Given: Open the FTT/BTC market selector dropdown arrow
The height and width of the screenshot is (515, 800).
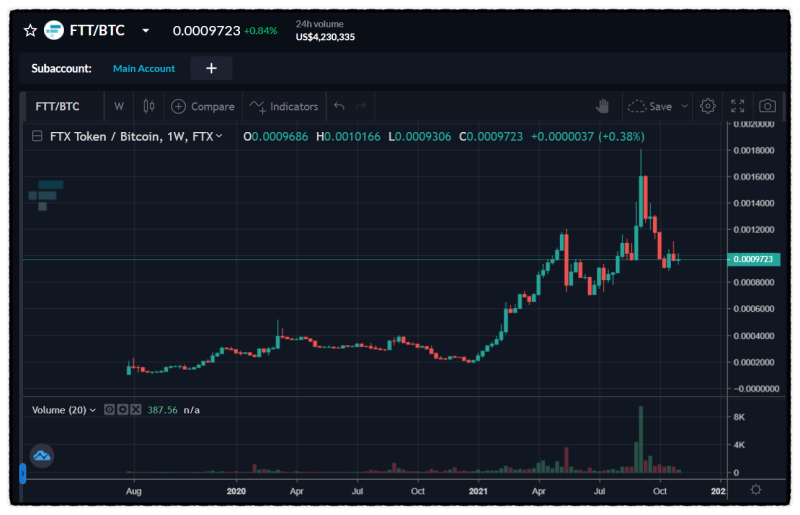Looking at the screenshot, I should [145, 31].
